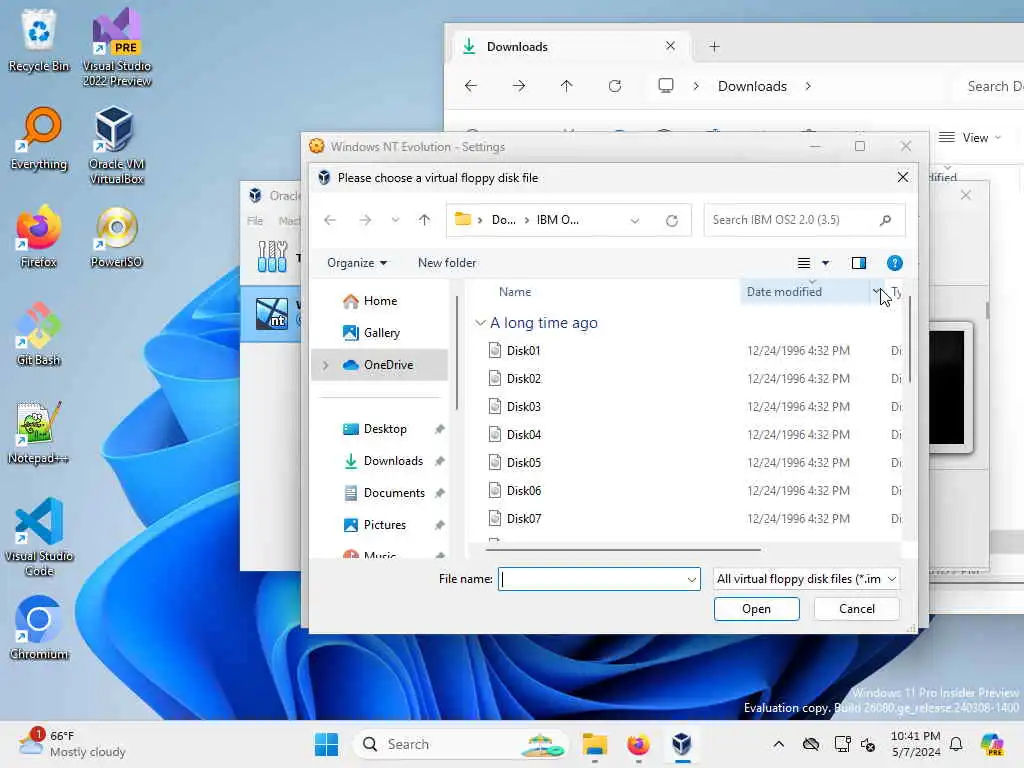Open Firefox from the taskbar

638,744
